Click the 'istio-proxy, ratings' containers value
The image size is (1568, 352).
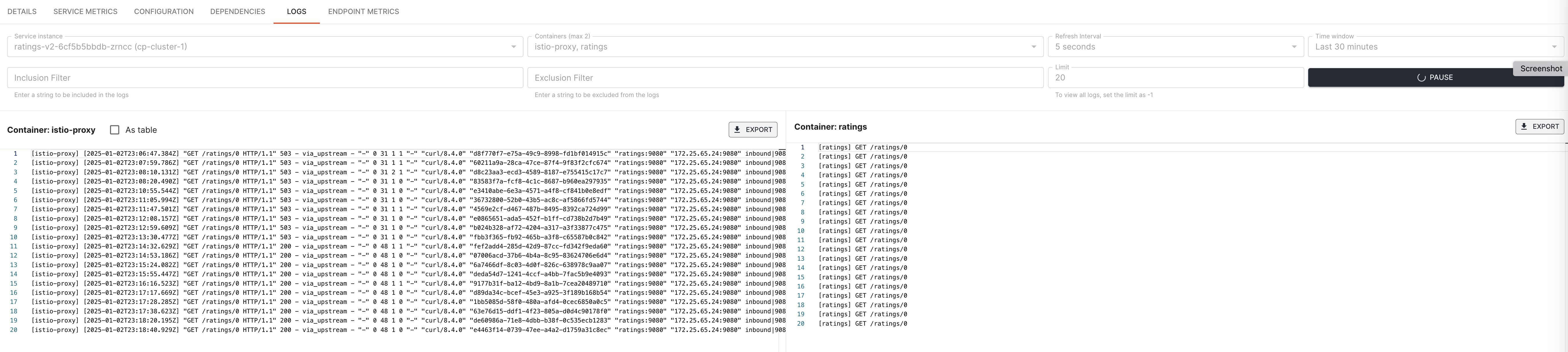(570, 47)
